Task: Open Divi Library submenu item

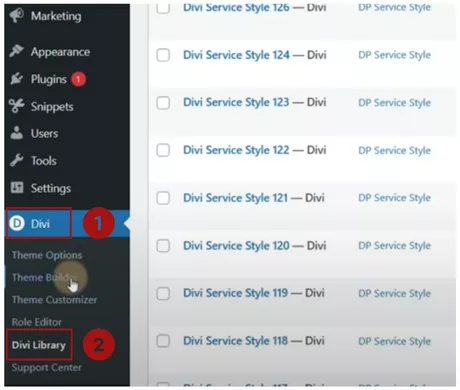Action: tap(39, 345)
